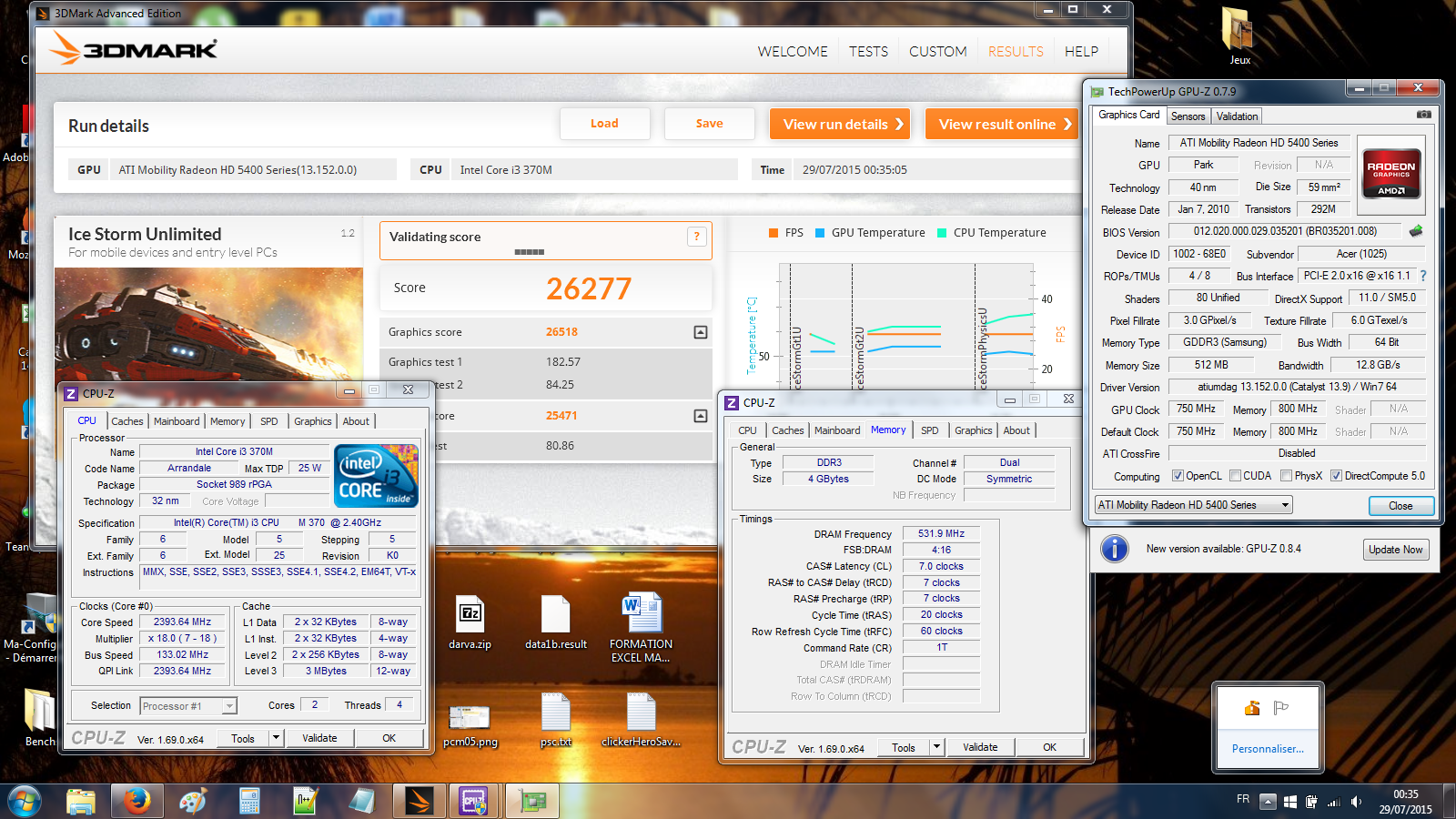Open the RESULTS page in 3DMark
The image size is (1456, 819).
[x=1016, y=52]
